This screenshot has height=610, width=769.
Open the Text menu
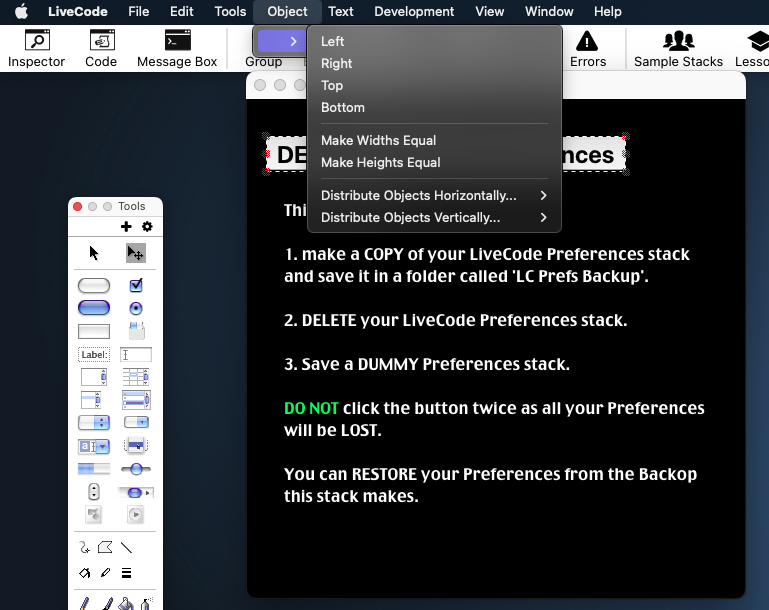(340, 11)
